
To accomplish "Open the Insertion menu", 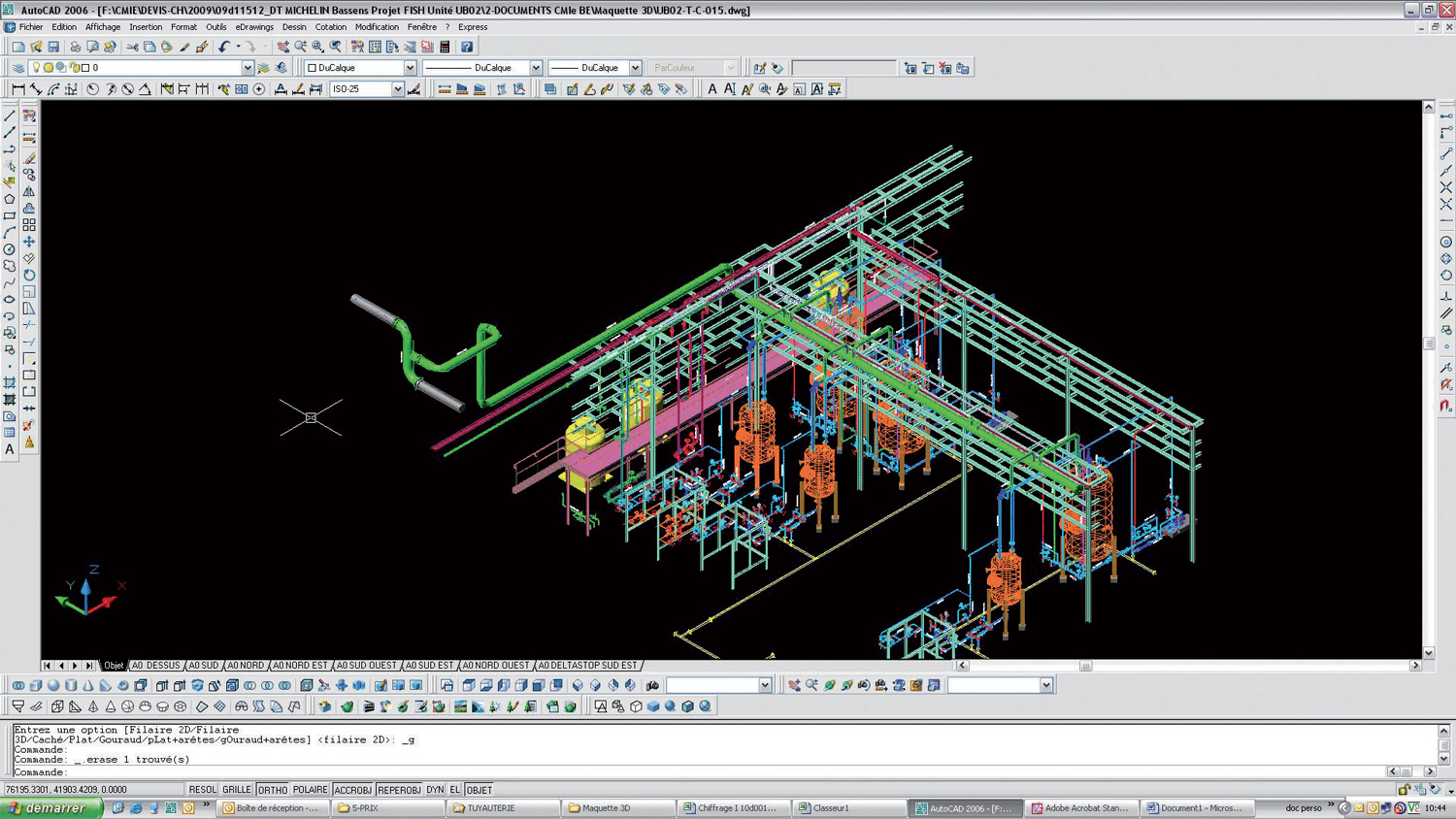I will pos(146,27).
